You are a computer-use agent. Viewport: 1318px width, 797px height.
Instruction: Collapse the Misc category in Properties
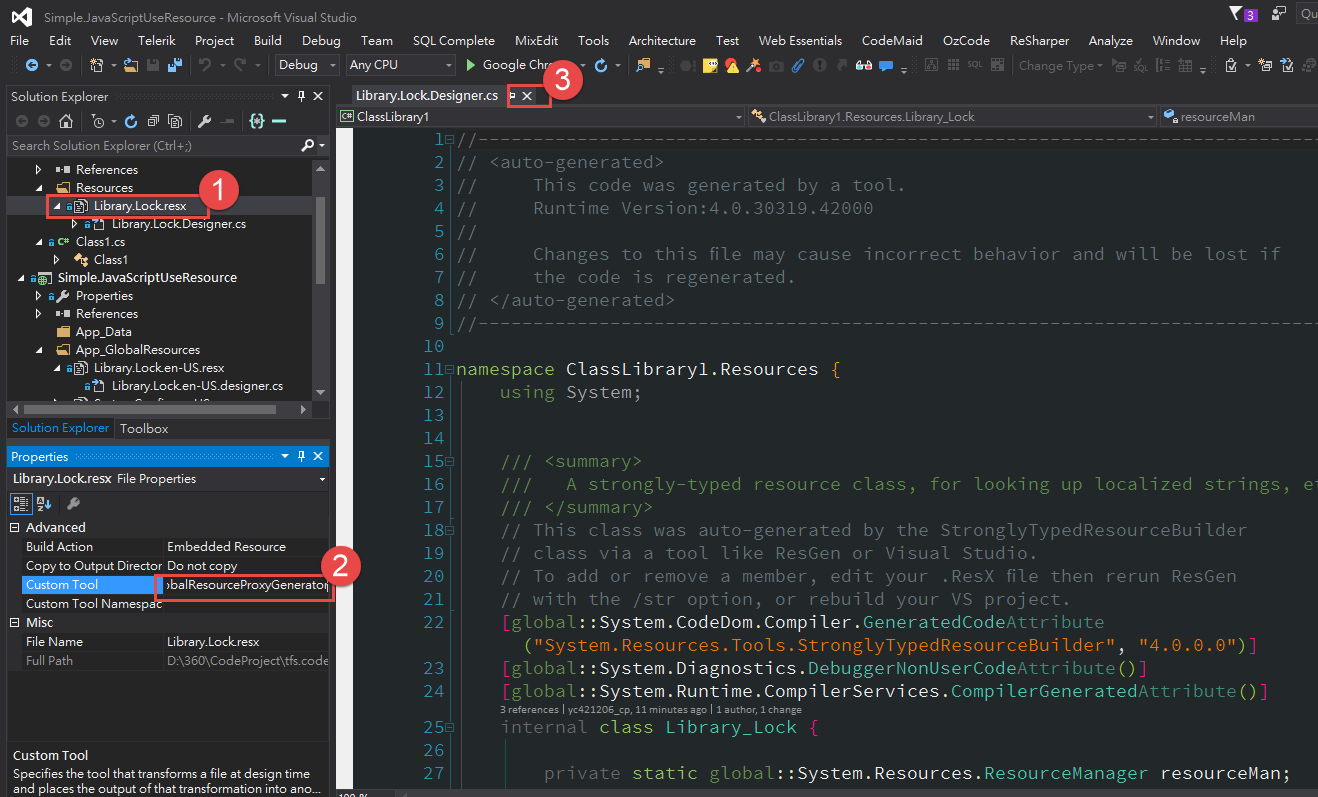15,623
